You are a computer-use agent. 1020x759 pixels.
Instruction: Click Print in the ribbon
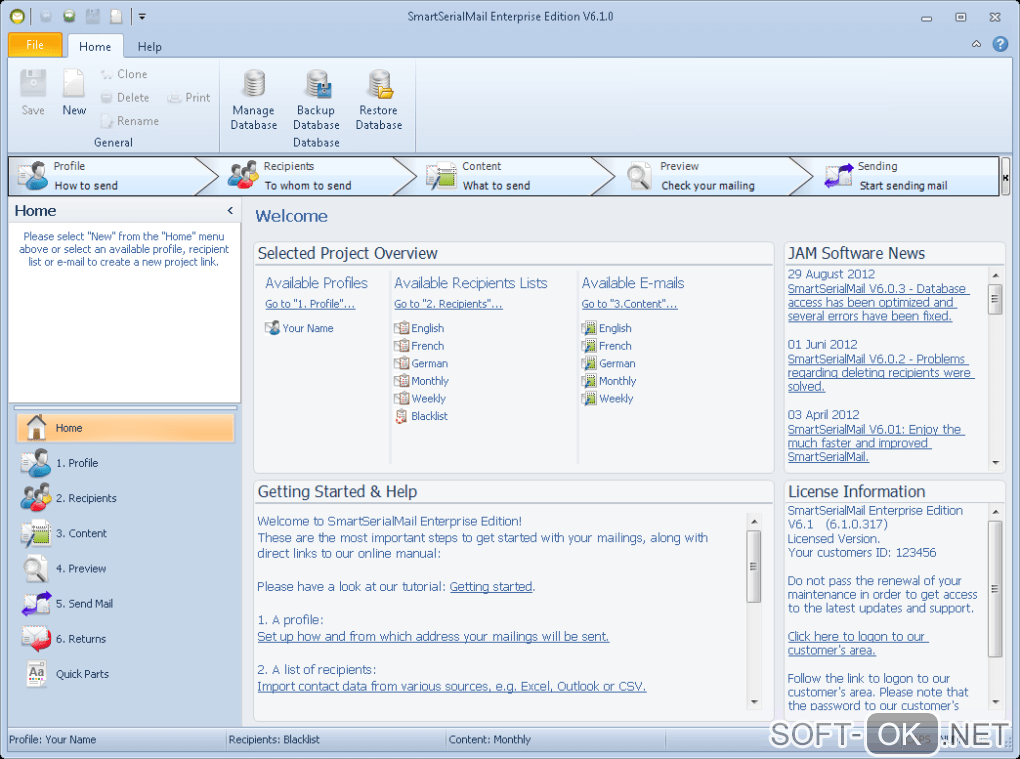[189, 98]
